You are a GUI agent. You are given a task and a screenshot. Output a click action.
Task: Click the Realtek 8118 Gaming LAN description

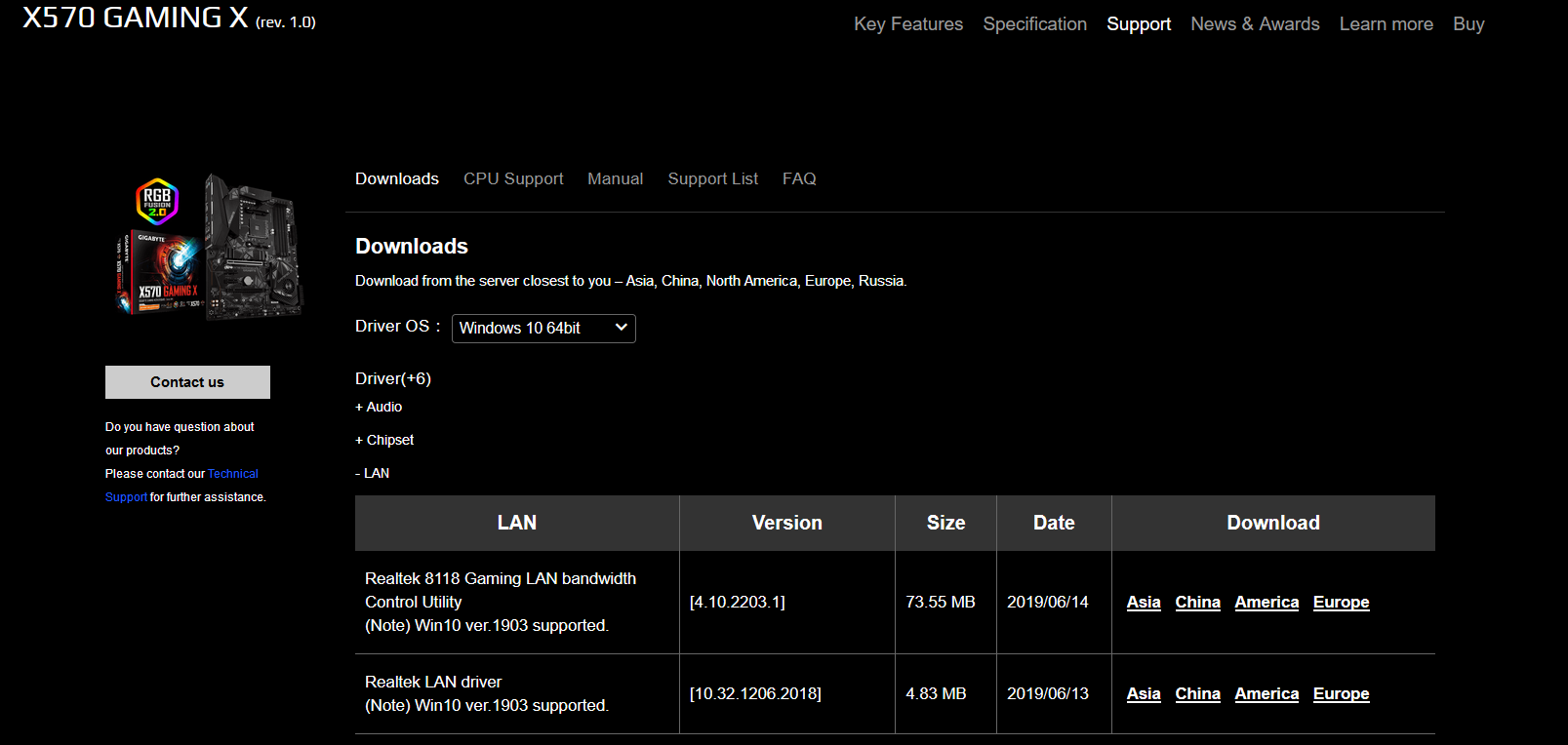coord(501,603)
